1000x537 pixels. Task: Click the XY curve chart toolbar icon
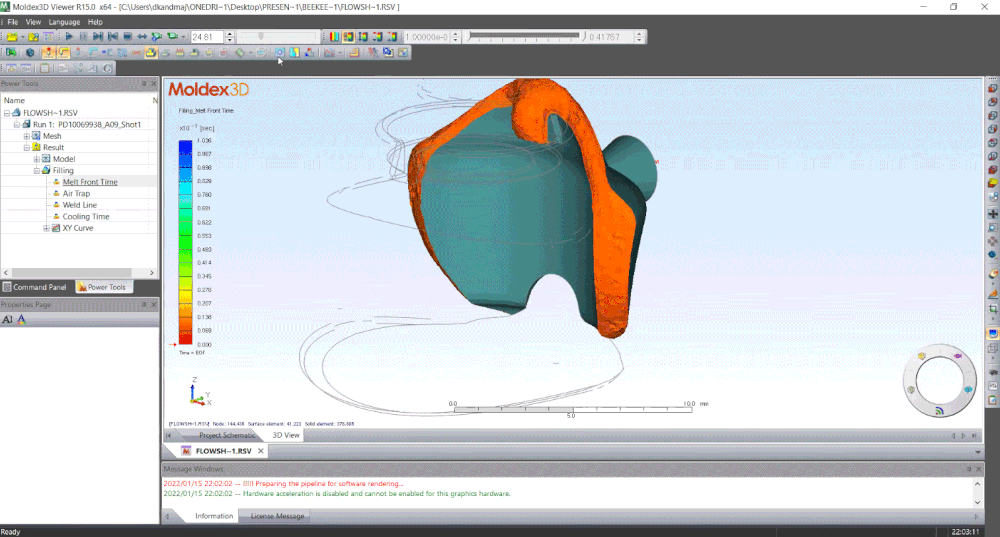[329, 53]
